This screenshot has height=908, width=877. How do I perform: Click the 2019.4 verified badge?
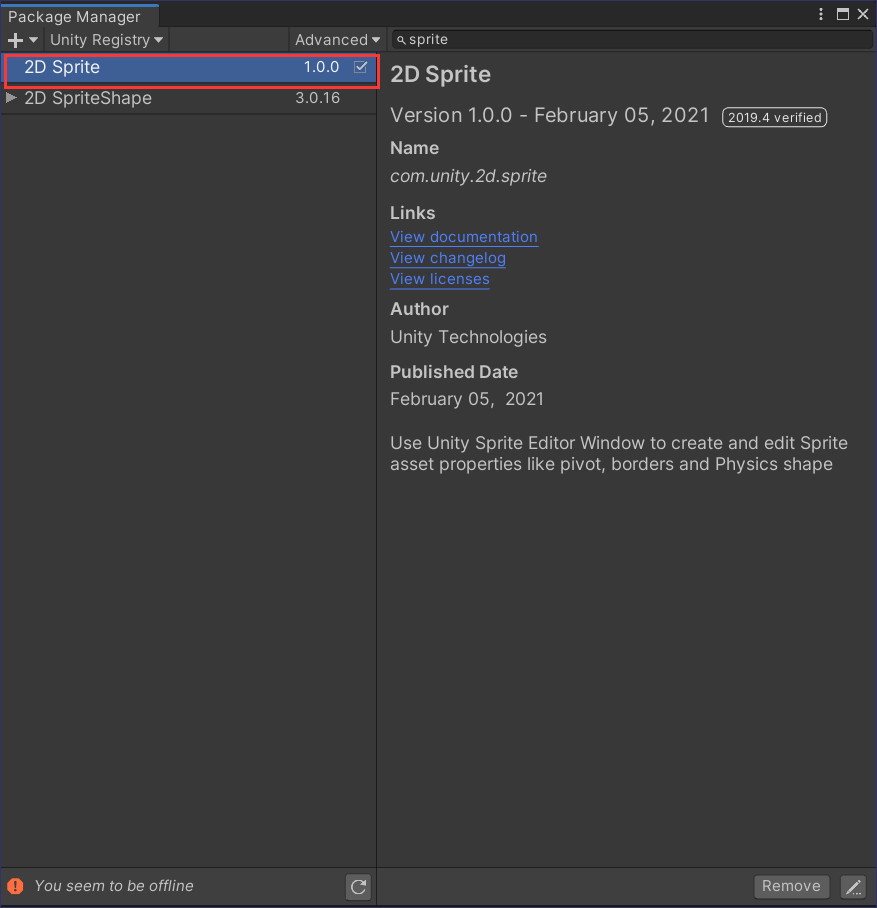coord(774,118)
